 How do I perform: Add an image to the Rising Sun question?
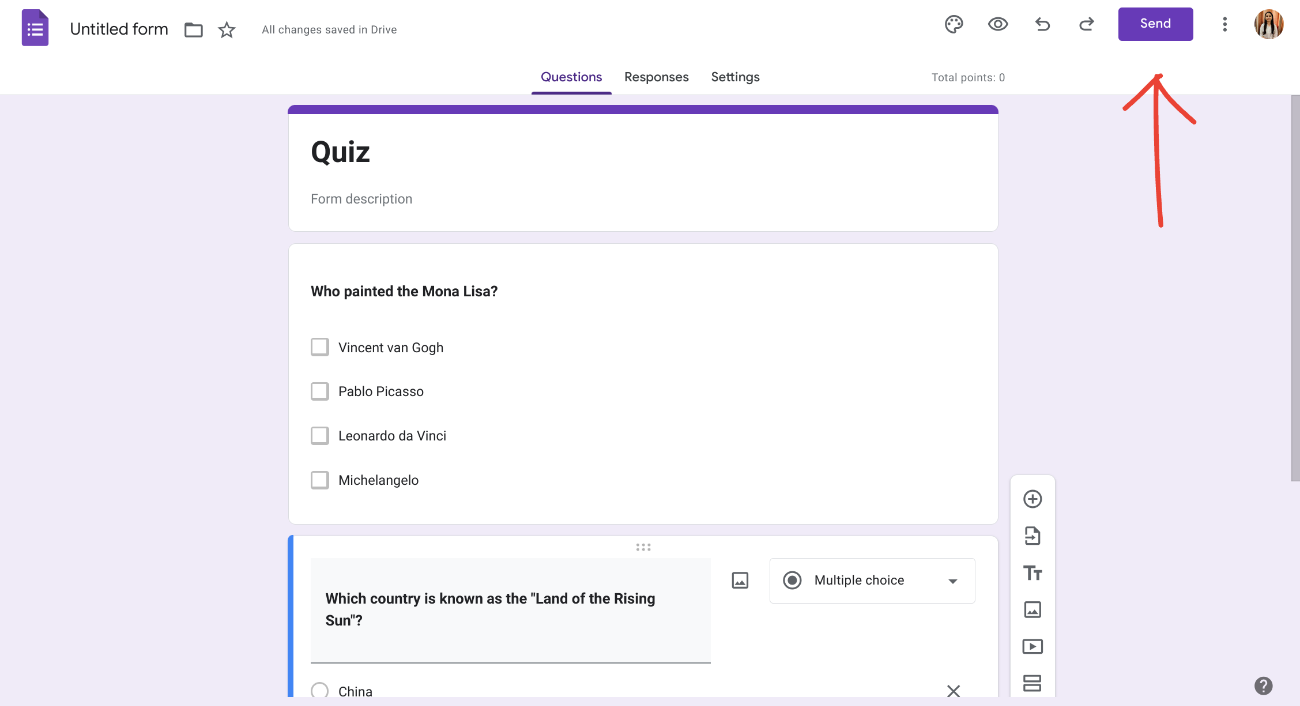739,580
